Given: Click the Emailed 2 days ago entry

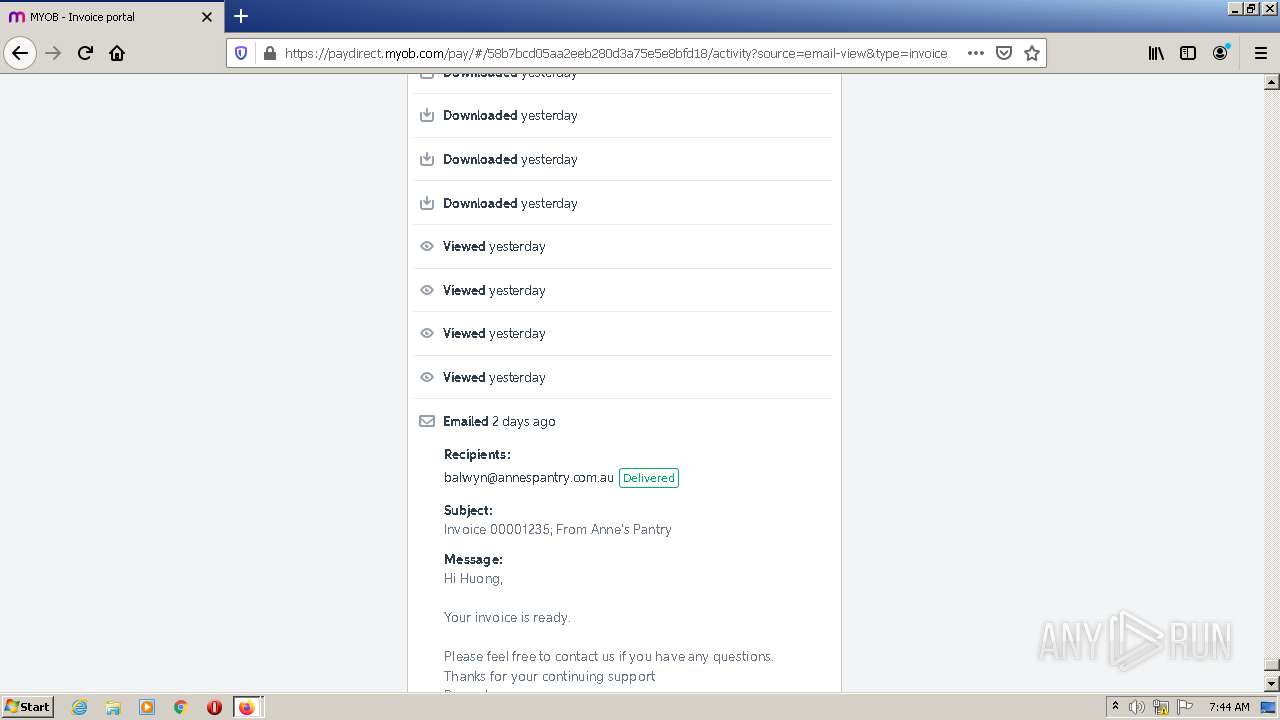Looking at the screenshot, I should tap(499, 421).
